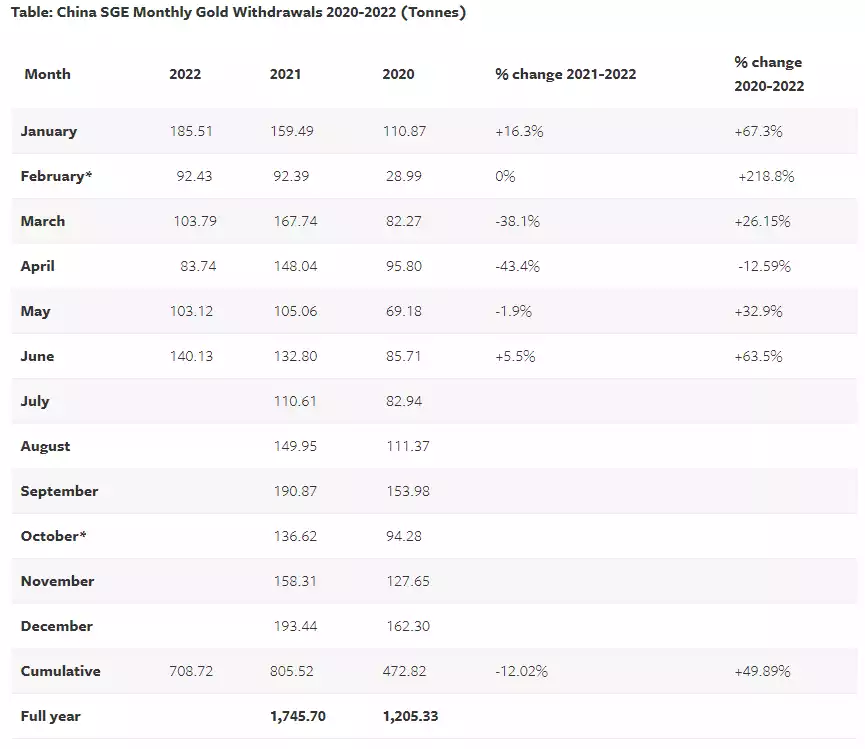Select the 1,745.70 full year total
Viewport: 865px width, 749px height.
pos(298,716)
